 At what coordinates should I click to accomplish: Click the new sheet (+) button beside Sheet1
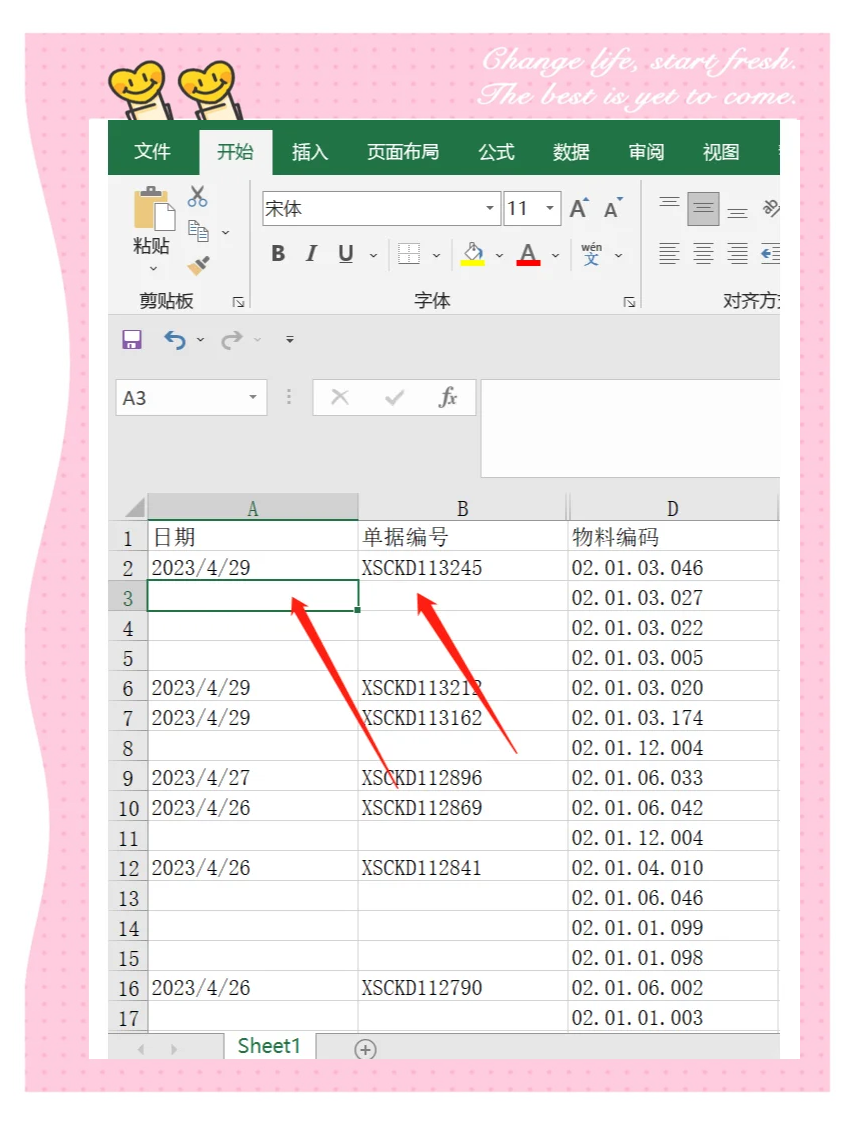tap(365, 1049)
